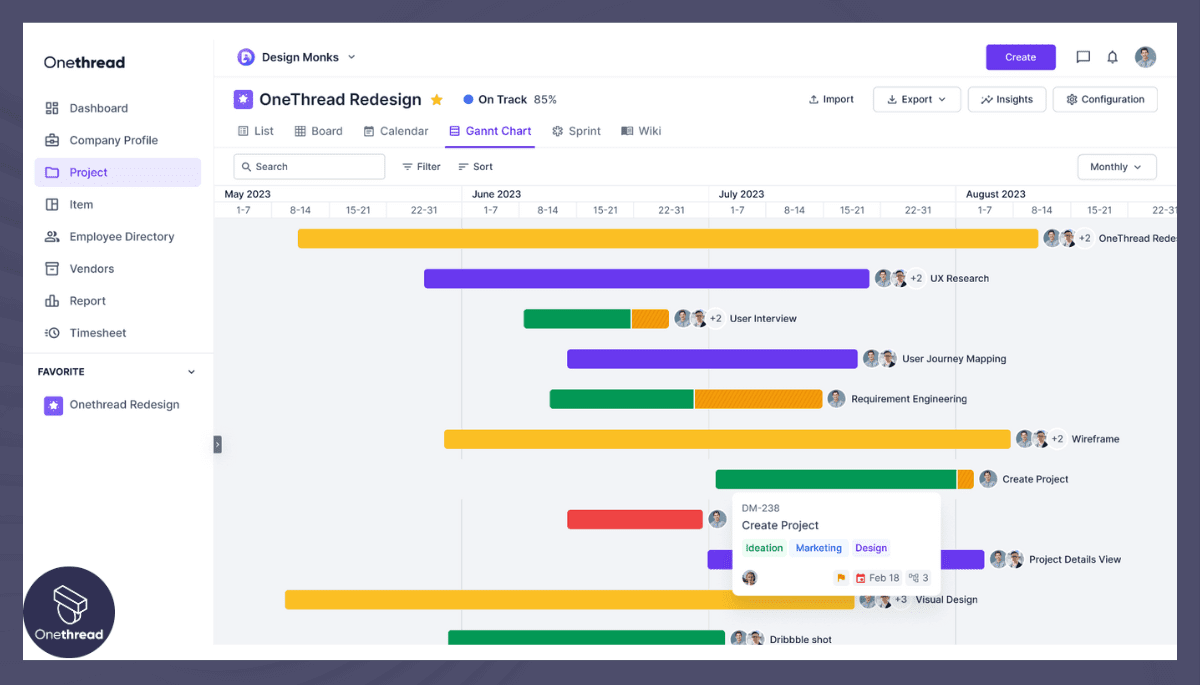Collapse the FAVORITE section chevron
The image size is (1200, 685).
pos(191,371)
